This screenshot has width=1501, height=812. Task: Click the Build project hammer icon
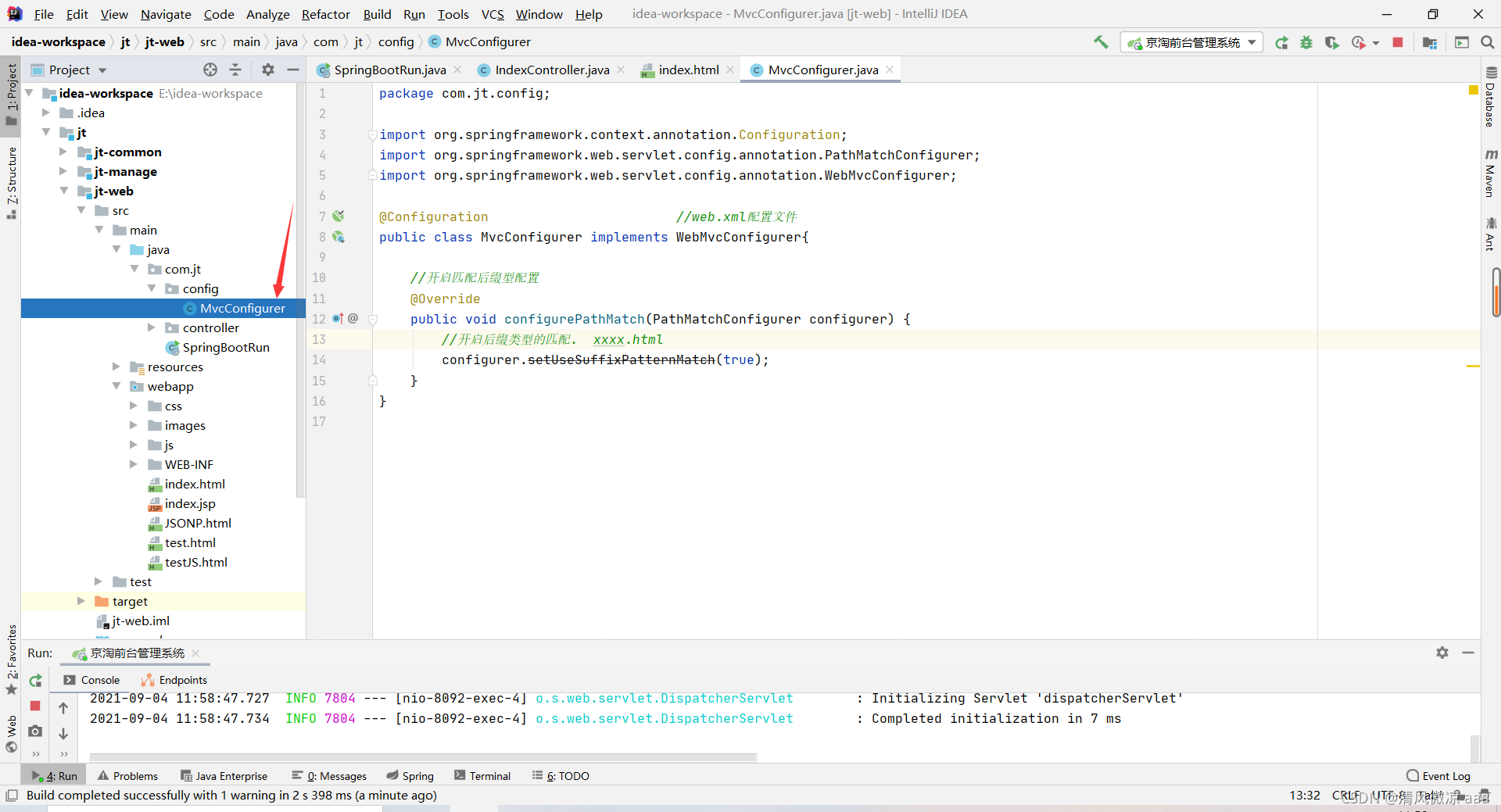[1101, 42]
